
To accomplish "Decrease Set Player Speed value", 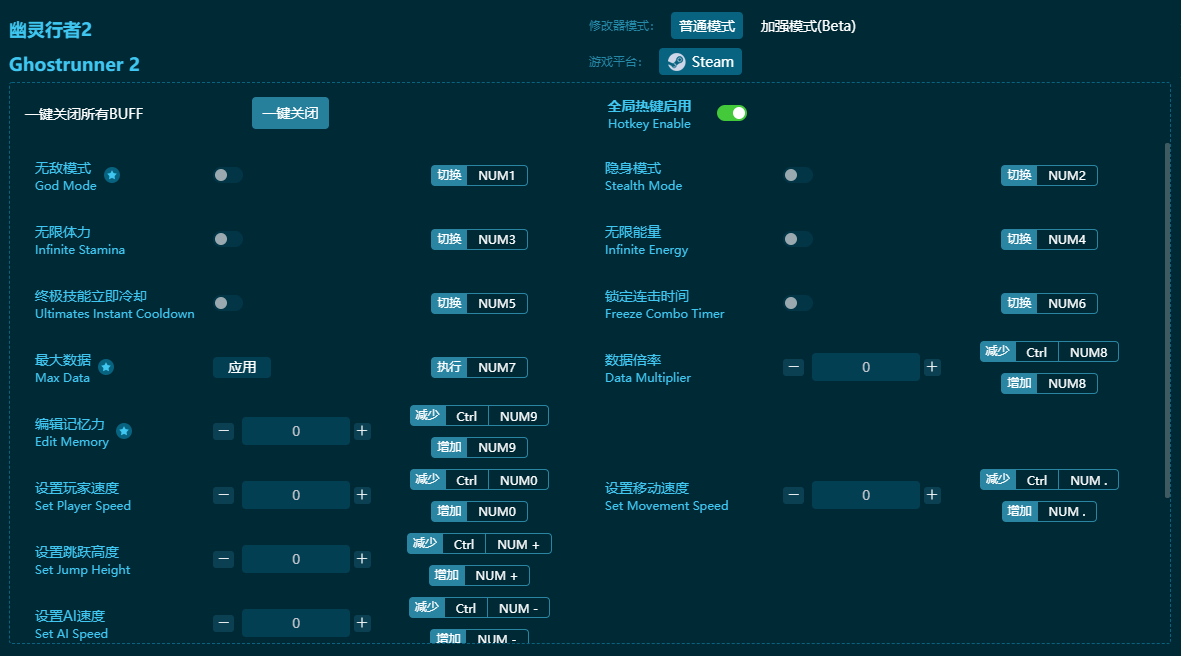I will (223, 495).
